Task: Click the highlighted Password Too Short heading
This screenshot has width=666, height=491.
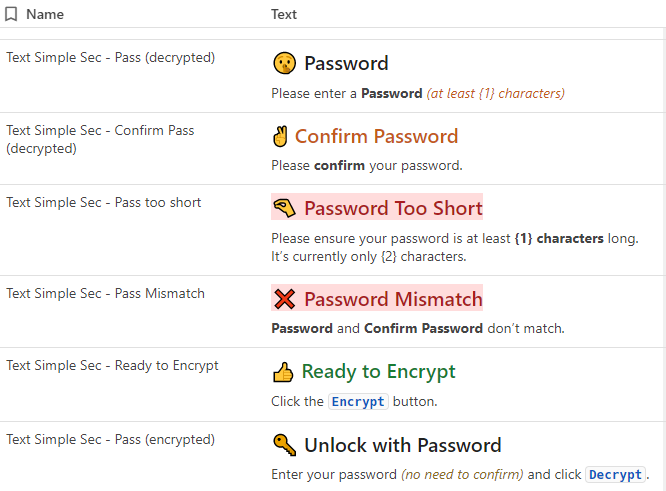Action: click(x=393, y=208)
